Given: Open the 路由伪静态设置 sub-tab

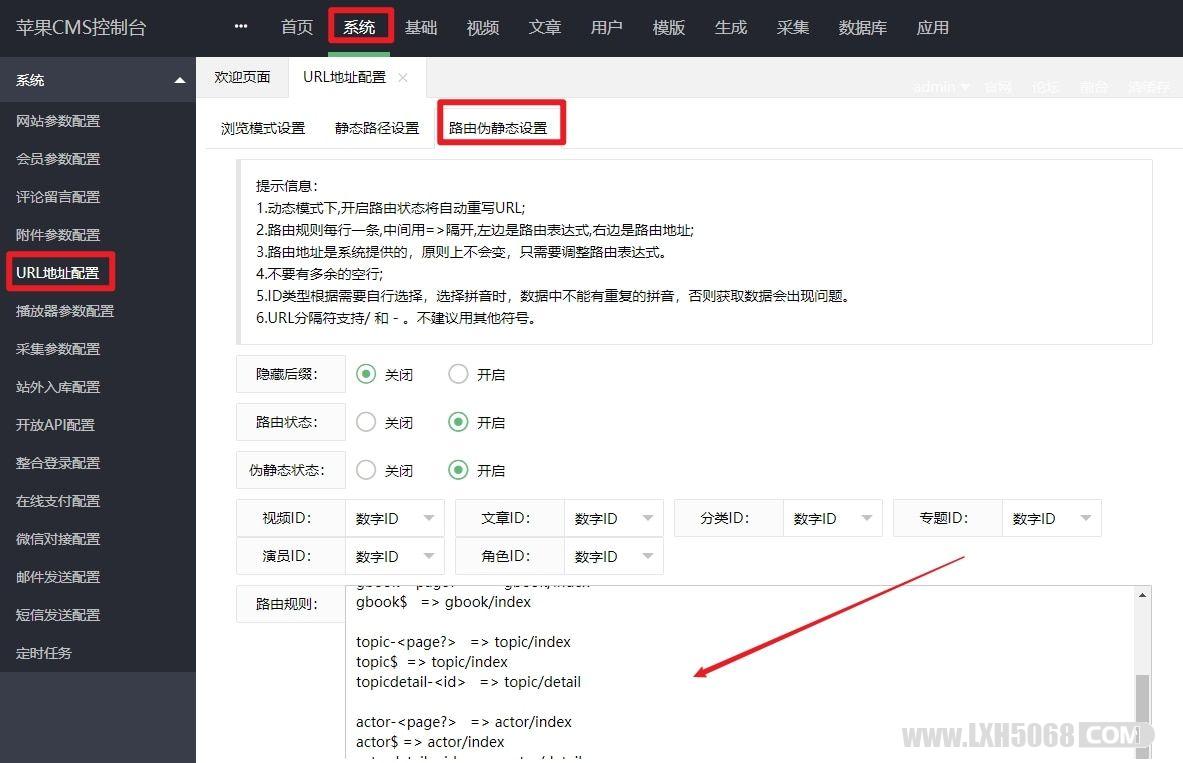Looking at the screenshot, I should point(498,128).
